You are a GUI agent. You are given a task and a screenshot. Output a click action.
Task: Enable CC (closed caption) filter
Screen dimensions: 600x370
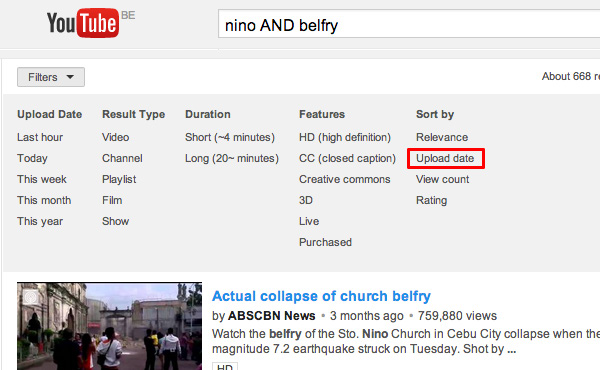[x=347, y=158]
